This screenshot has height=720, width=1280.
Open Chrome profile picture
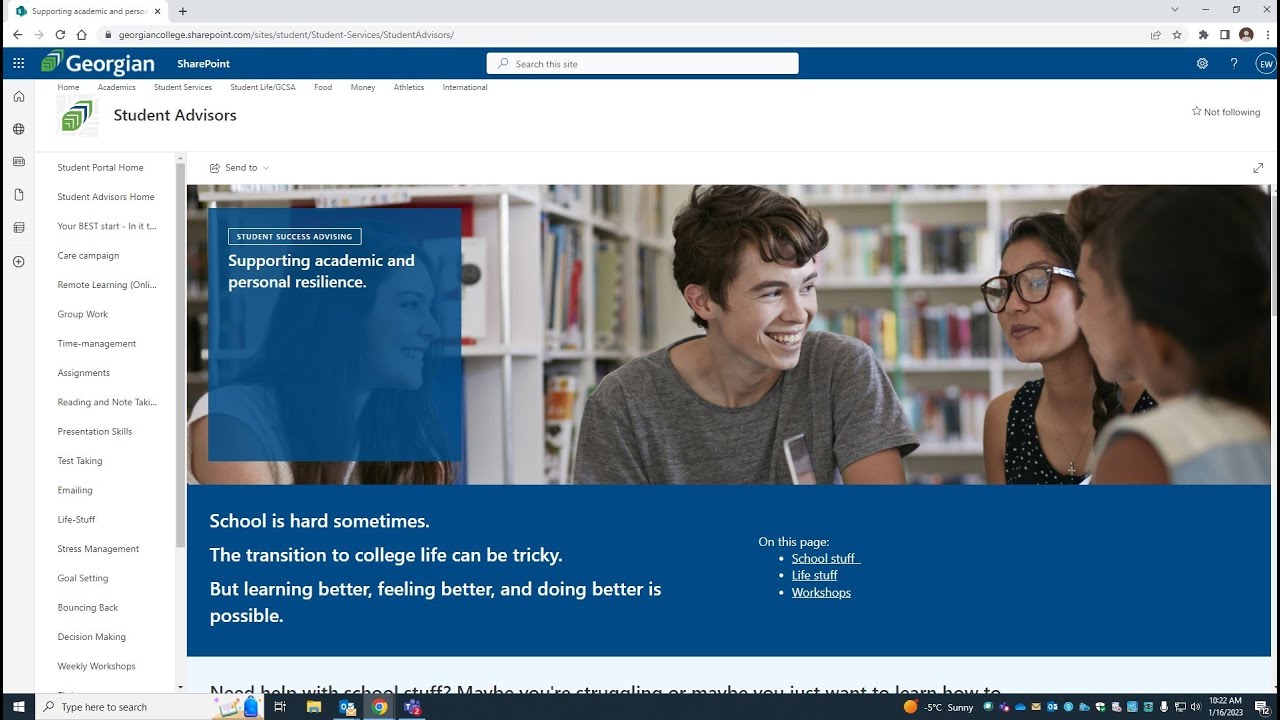point(1246,34)
